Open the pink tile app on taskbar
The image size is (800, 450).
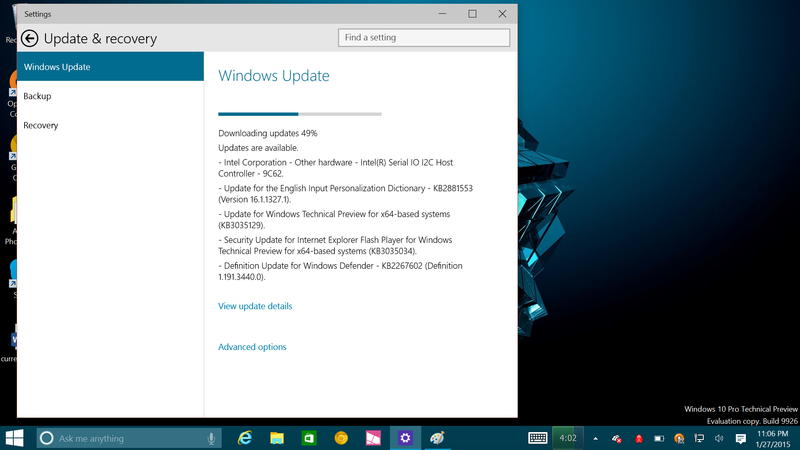(373, 438)
